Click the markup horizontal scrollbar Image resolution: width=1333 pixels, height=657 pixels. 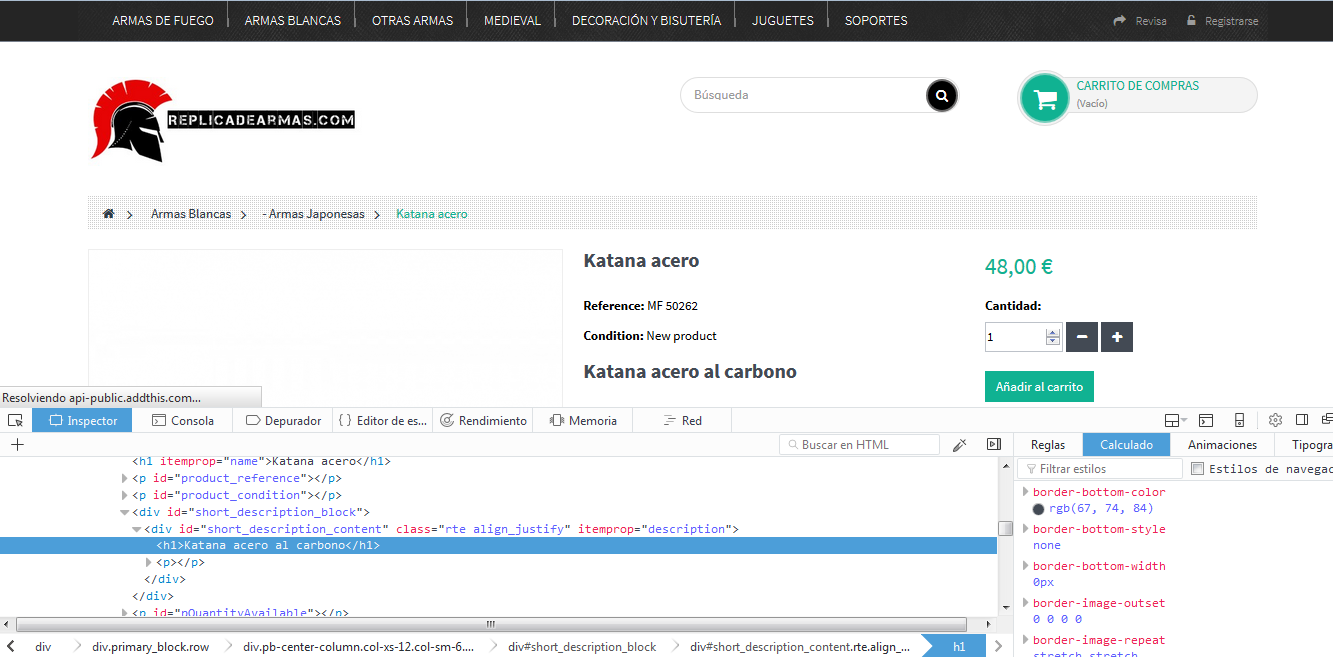(x=491, y=624)
